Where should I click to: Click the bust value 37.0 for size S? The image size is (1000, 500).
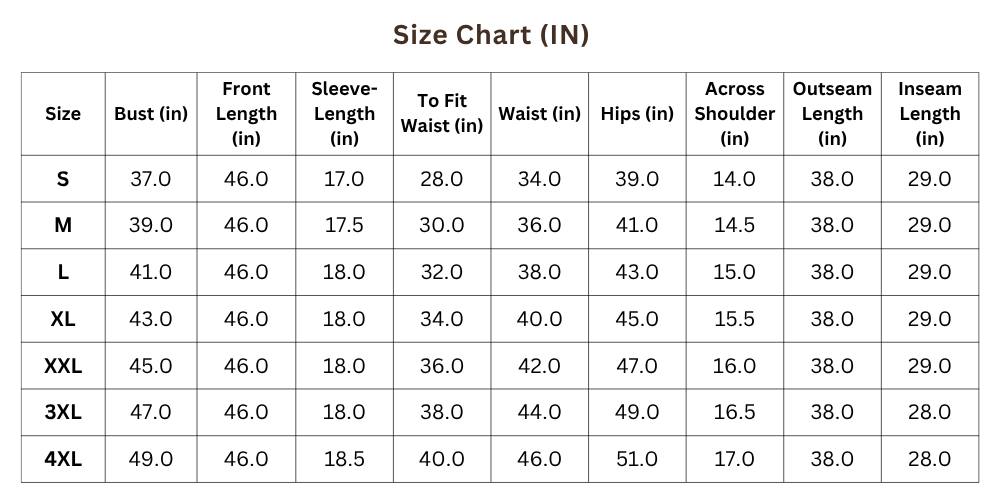click(151, 179)
